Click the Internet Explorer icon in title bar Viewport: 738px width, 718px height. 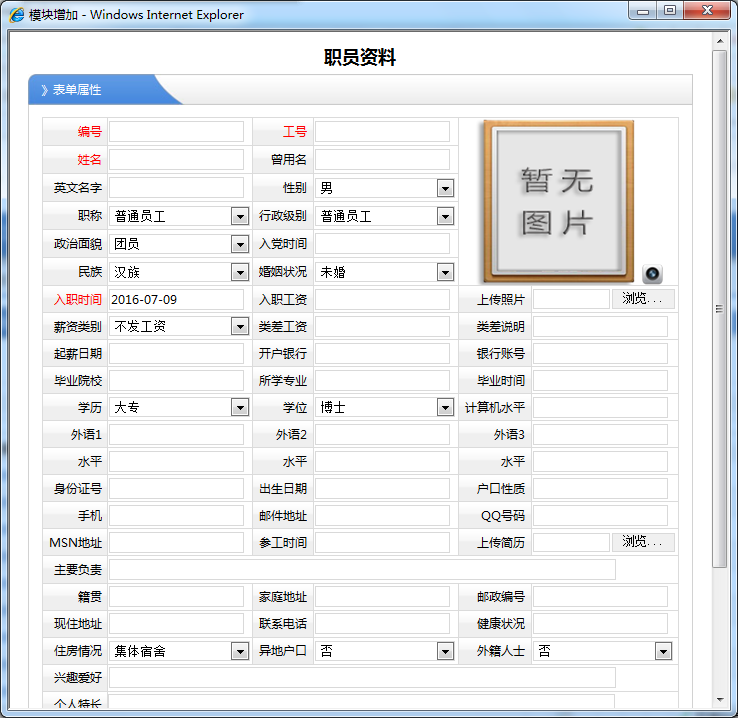[x=16, y=14]
